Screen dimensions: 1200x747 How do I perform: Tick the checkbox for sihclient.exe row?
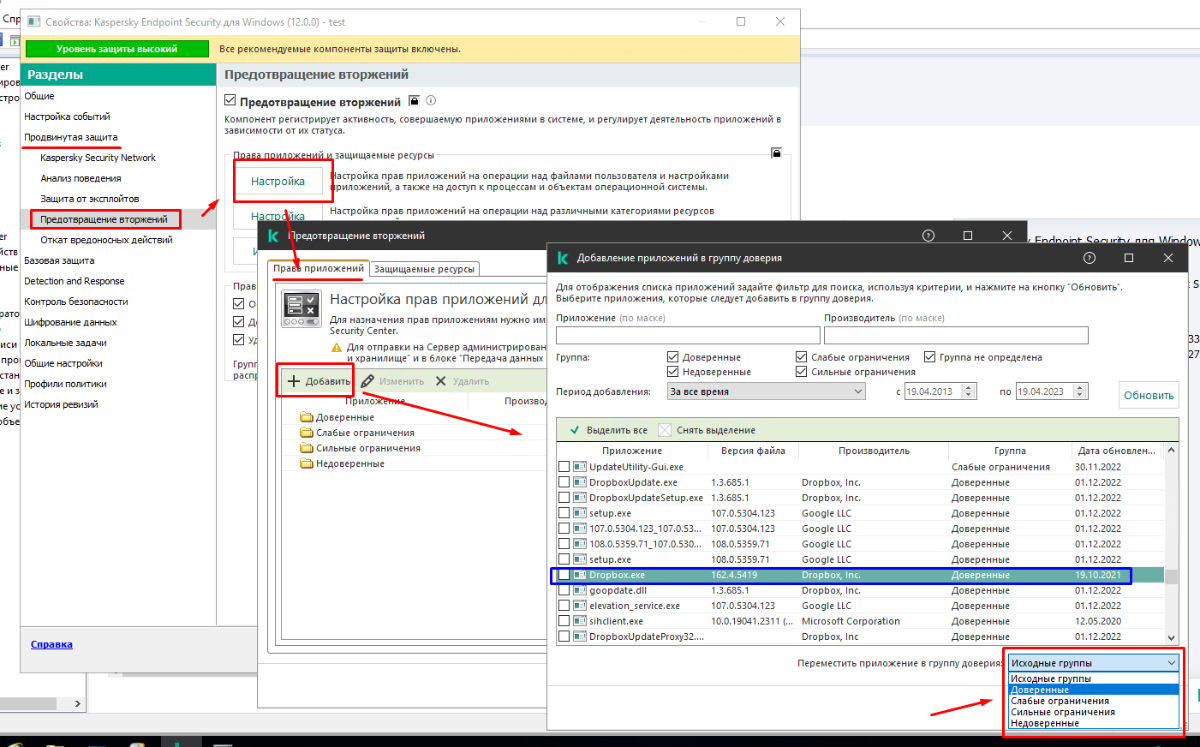565,621
